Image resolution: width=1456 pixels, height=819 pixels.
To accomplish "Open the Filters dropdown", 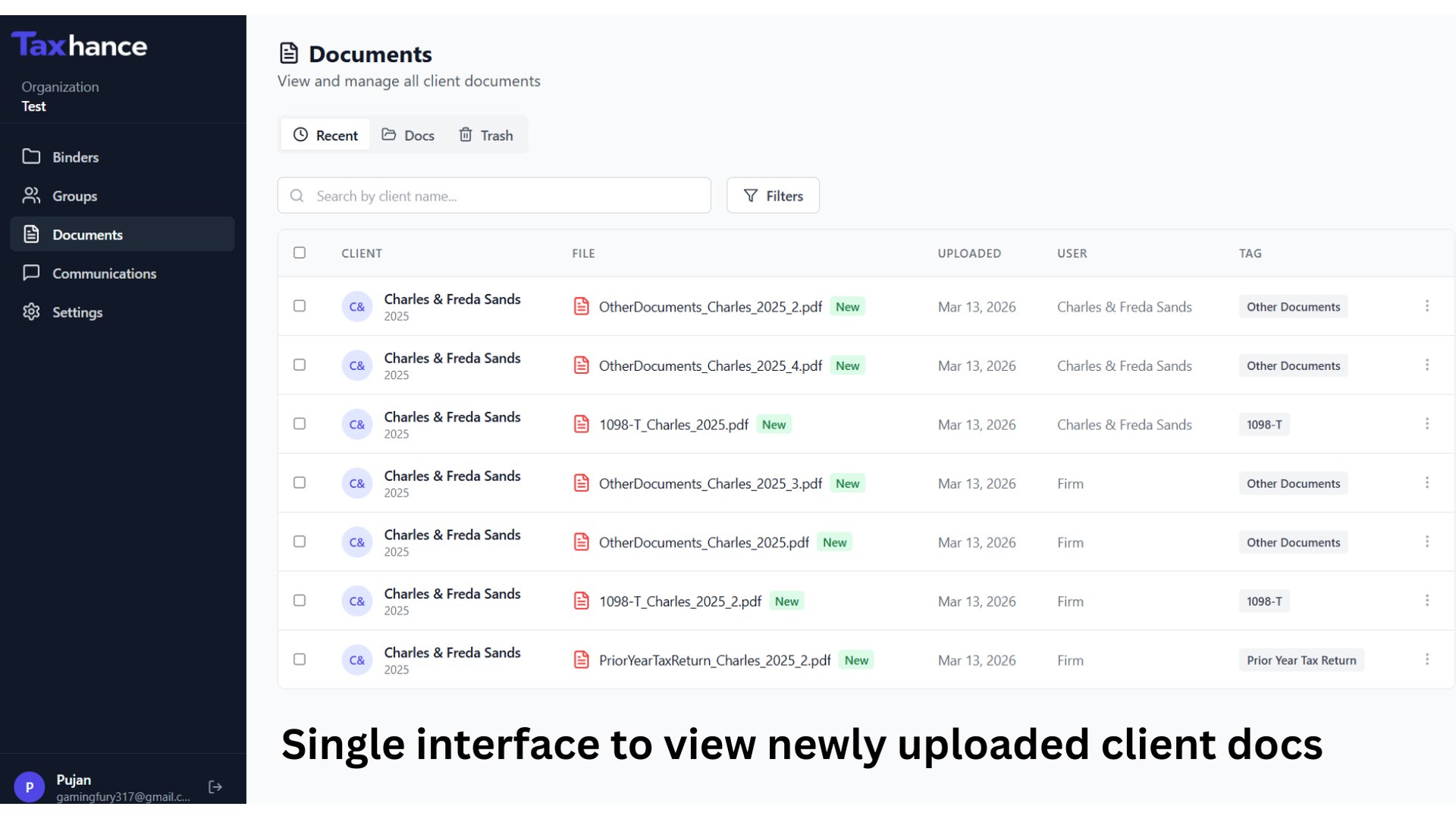I will pos(773,196).
